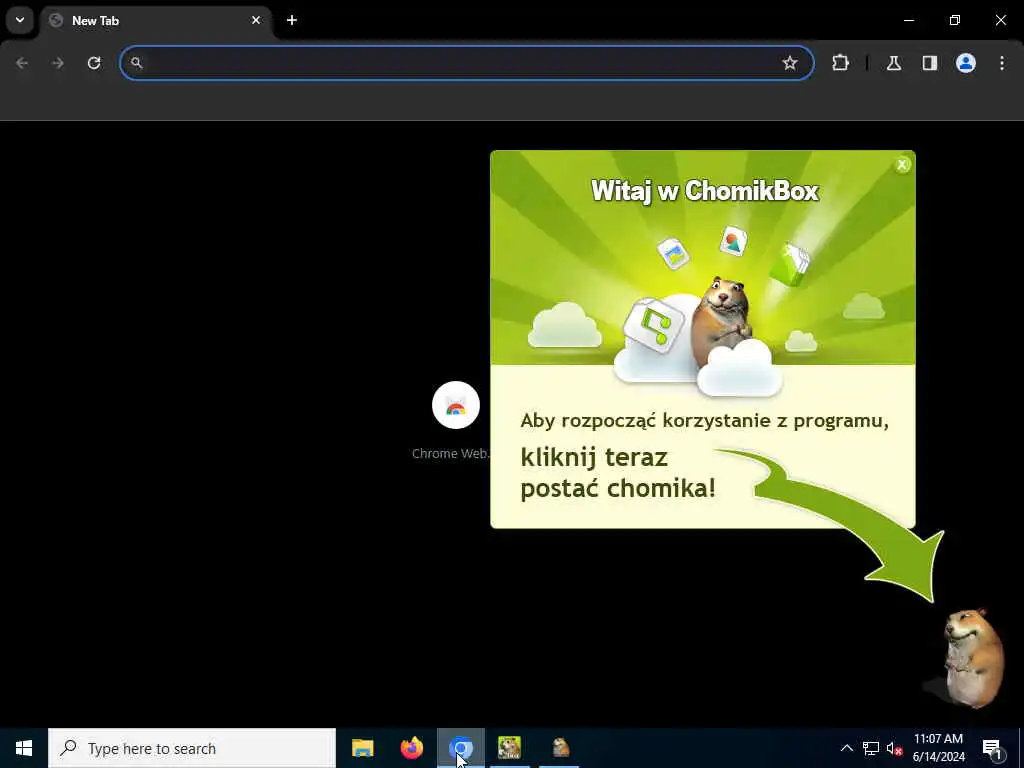The image size is (1024, 768).
Task: Expand the tab search dropdown
Action: pos(20,20)
